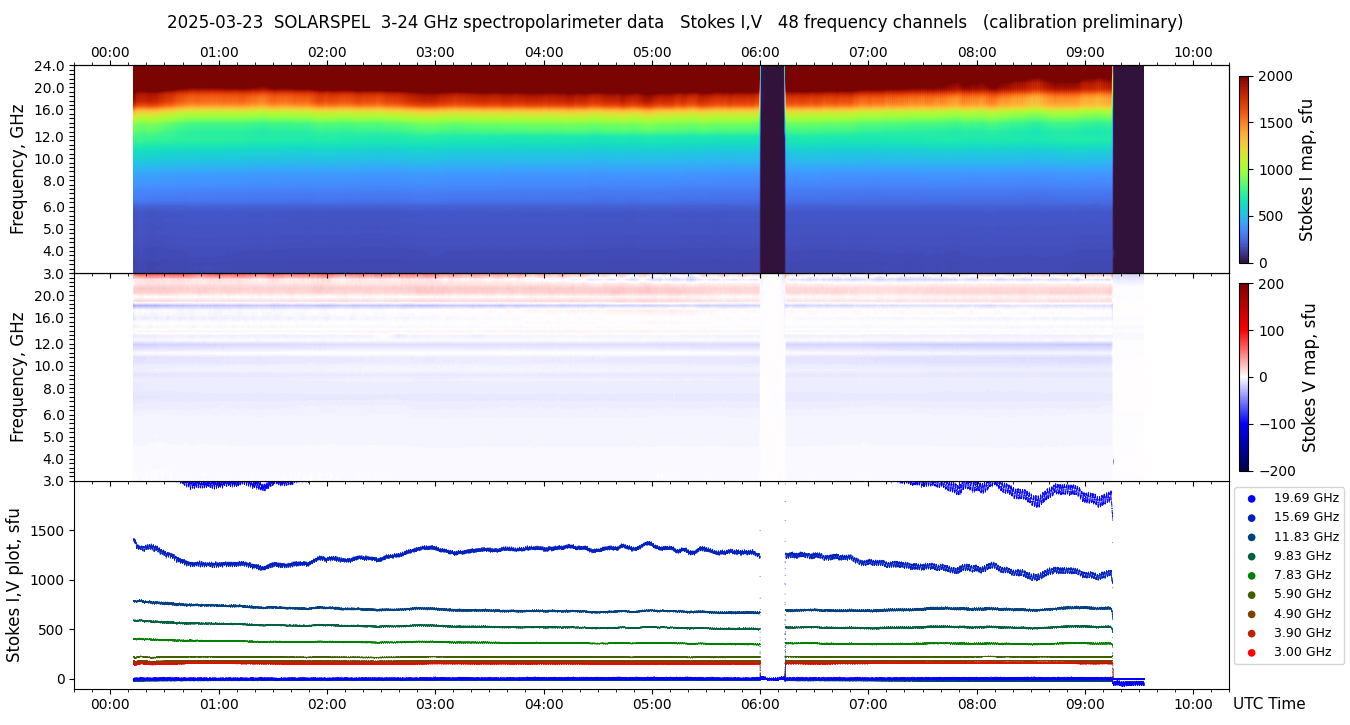
Task: Select the 5.90 GHz legend dot
Action: [1251, 595]
